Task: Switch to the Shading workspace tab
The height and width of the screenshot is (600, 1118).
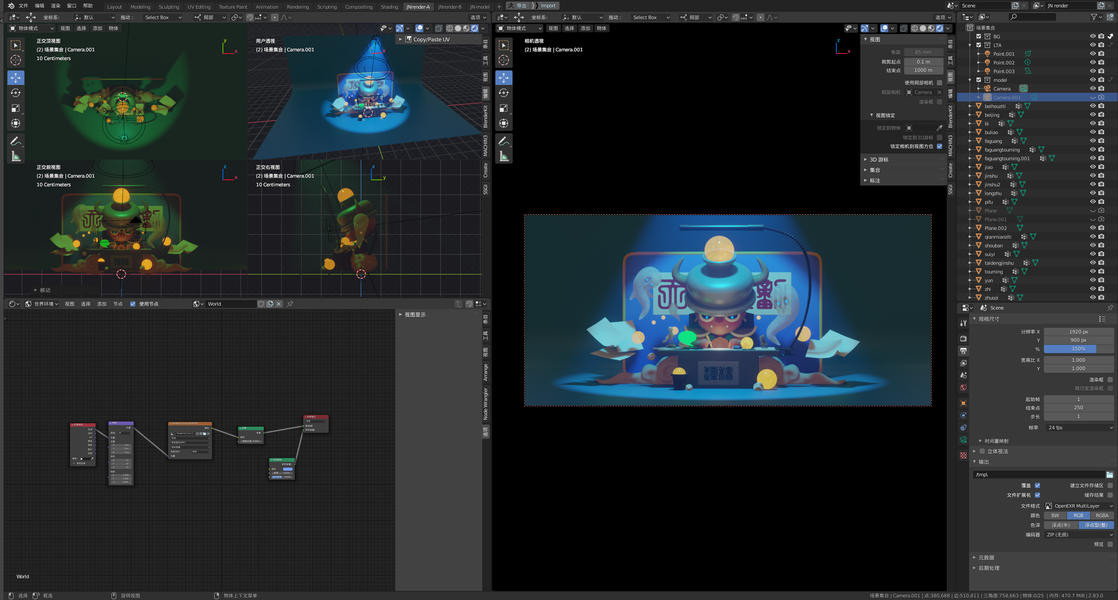Action: tap(389, 6)
